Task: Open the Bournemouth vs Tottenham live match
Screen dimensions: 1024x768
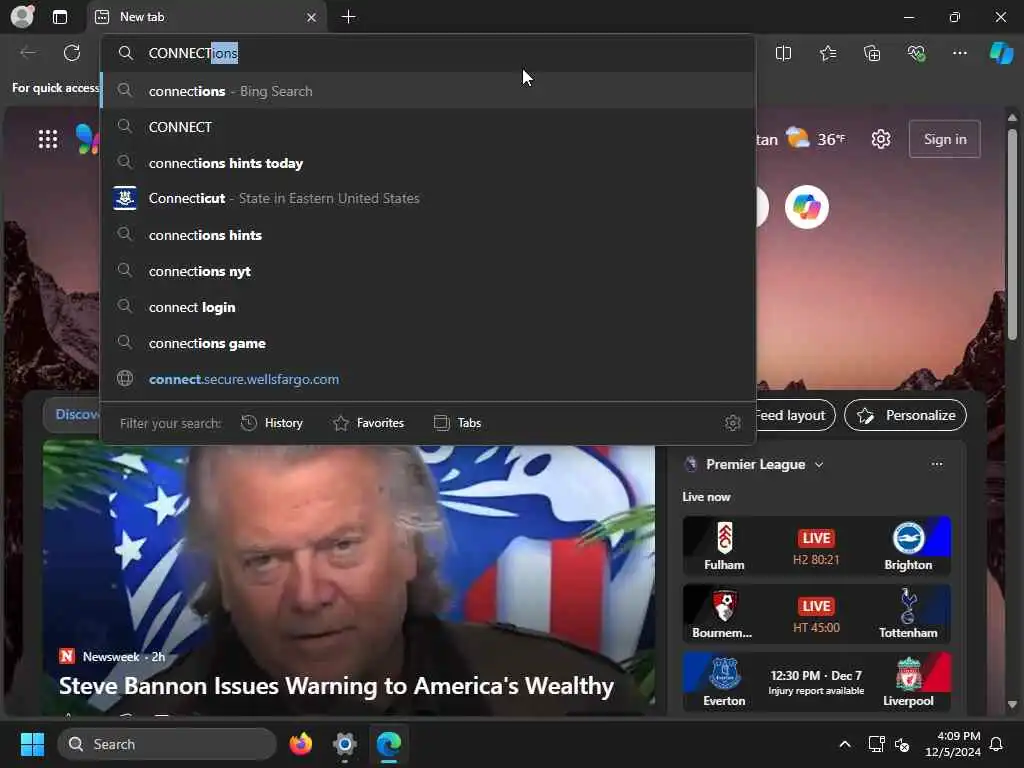Action: (x=816, y=614)
